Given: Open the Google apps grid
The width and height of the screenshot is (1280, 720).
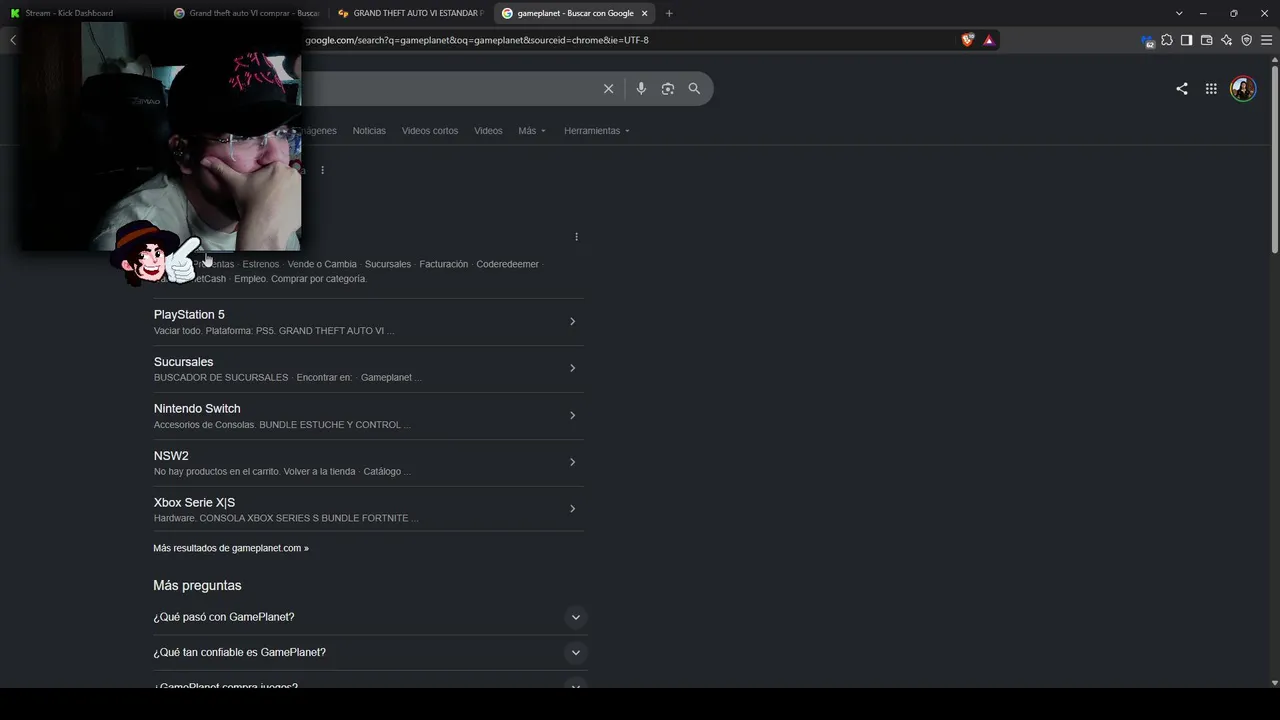Looking at the screenshot, I should click(x=1211, y=89).
